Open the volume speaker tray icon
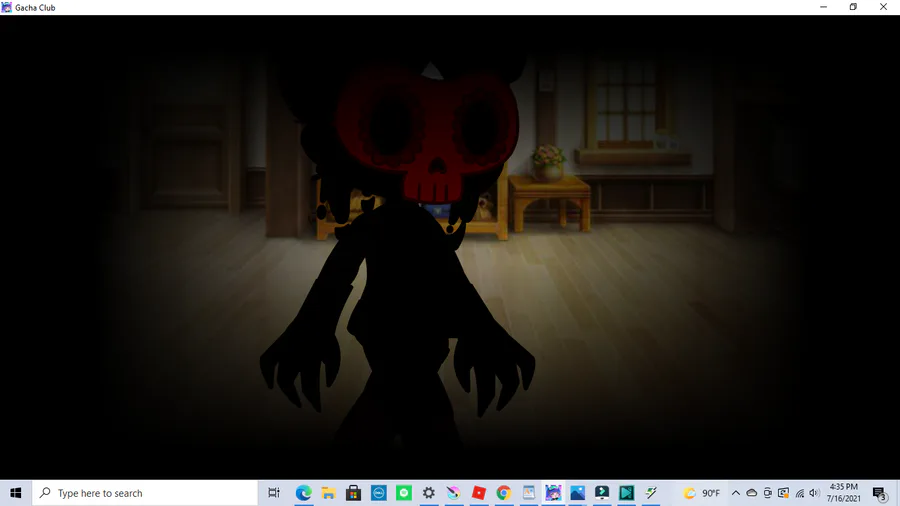This screenshot has height=506, width=900. coord(814,493)
